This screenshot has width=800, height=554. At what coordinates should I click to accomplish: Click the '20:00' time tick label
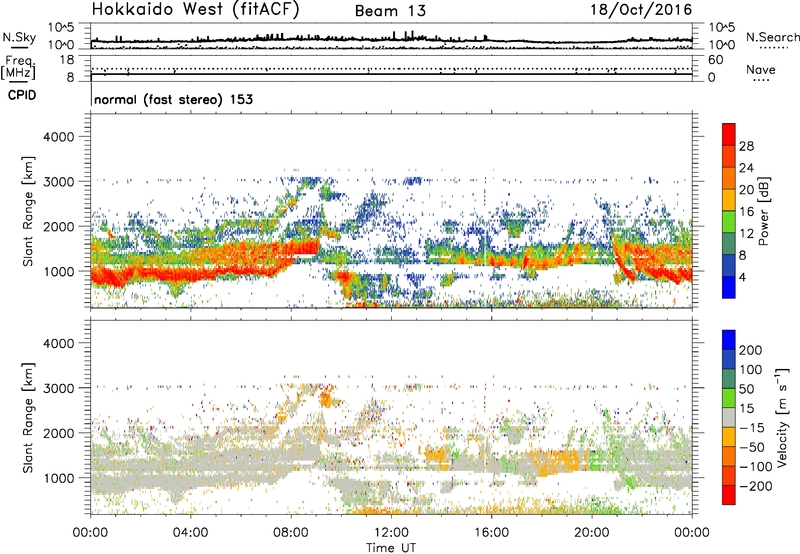(592, 533)
